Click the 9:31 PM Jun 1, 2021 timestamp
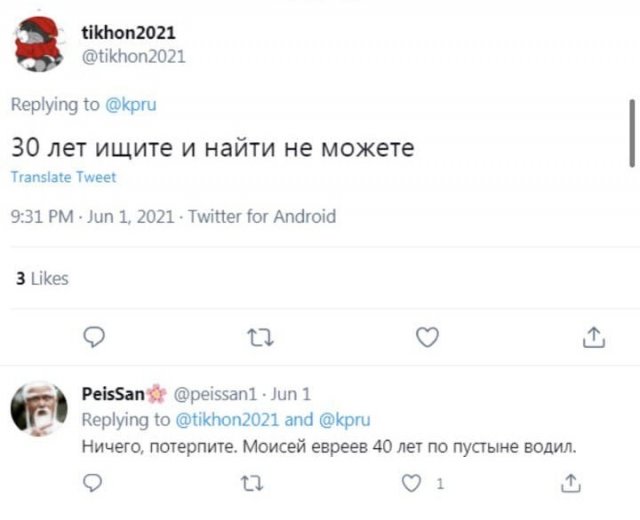The image size is (640, 520). (x=93, y=216)
